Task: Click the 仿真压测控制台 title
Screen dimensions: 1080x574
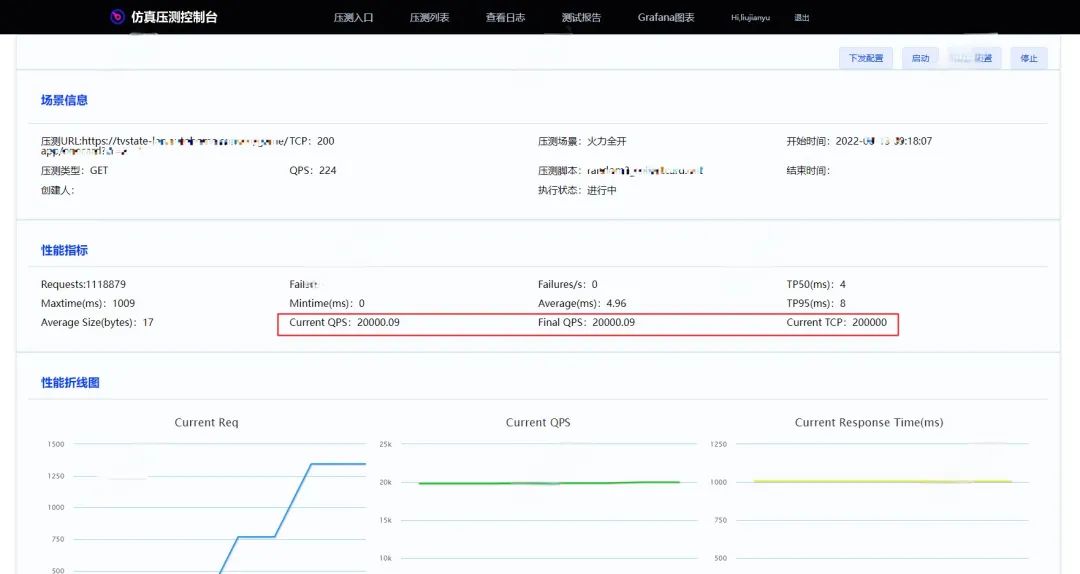Action: tap(174, 17)
